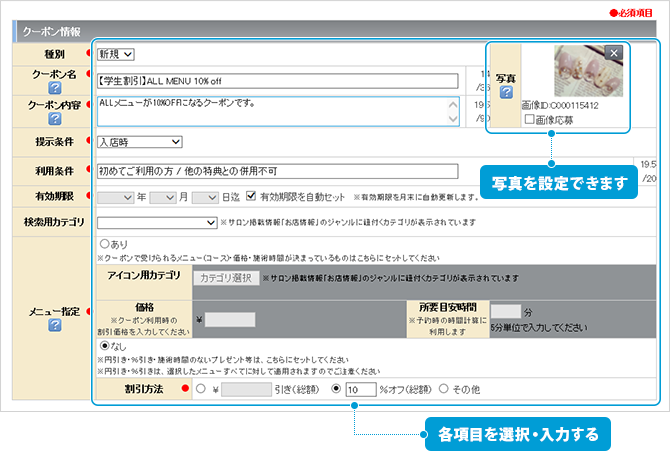Remove the photo with the X button
This screenshot has height=452, width=670.
click(x=614, y=53)
